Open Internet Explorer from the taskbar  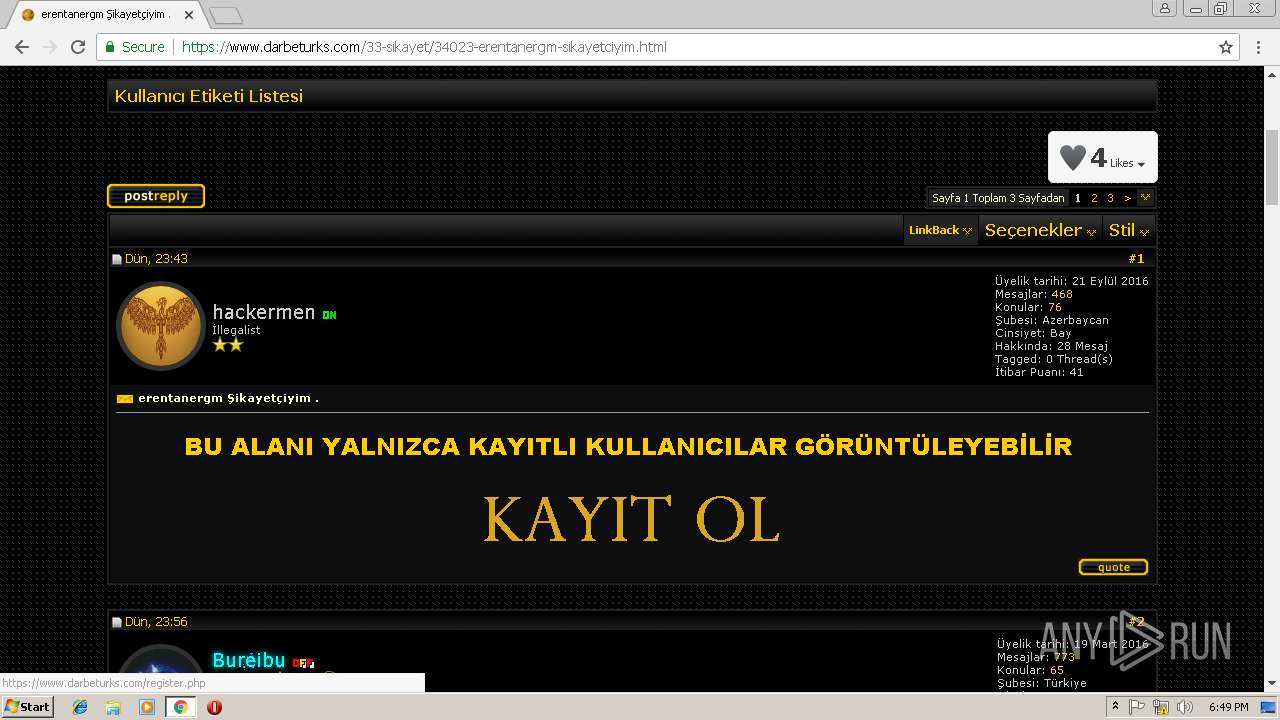coord(80,707)
